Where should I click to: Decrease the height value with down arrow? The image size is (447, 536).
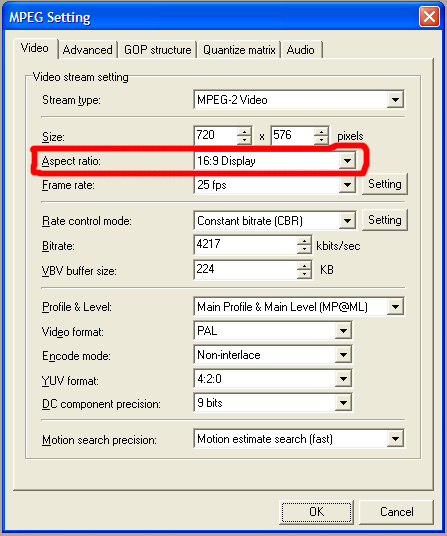pyautogui.click(x=321, y=140)
